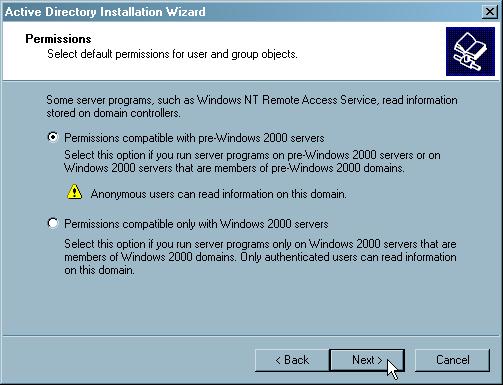Image resolution: width=503 pixels, height=385 pixels.
Task: Go to the next wizard page
Action: click(367, 360)
